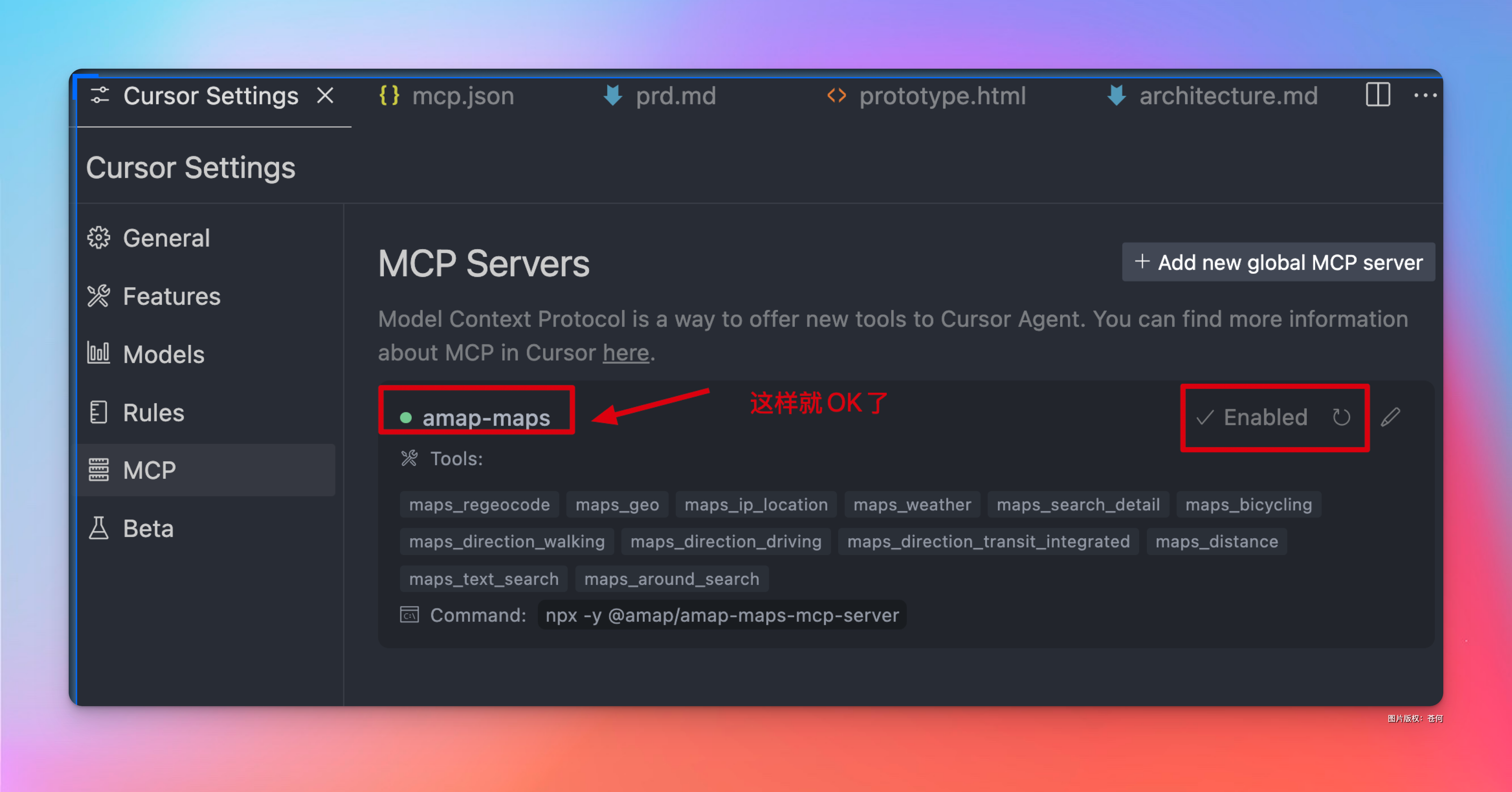Open the prd.md tab
Viewport: 1512px width, 792px height.
[676, 95]
